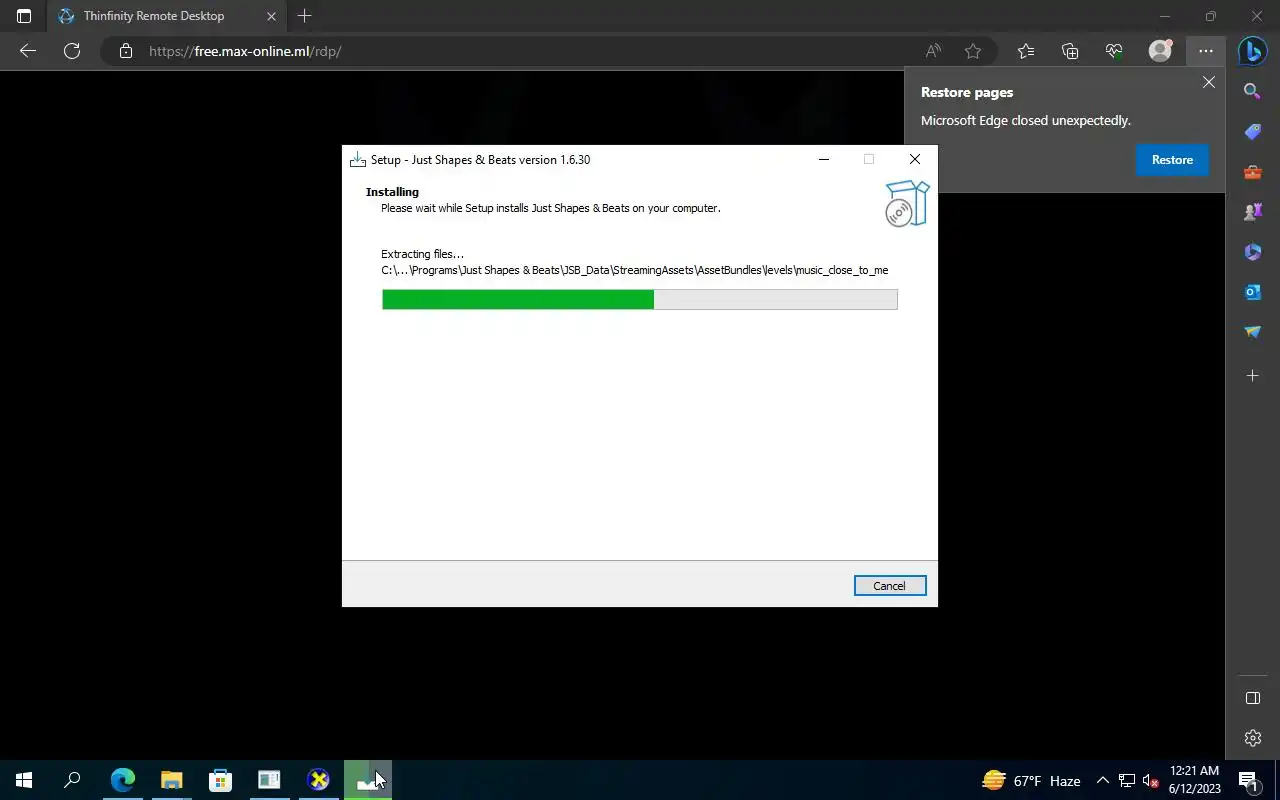This screenshot has width=1280, height=800.
Task: Open the news app taskbar icon
Action: pos(269,781)
